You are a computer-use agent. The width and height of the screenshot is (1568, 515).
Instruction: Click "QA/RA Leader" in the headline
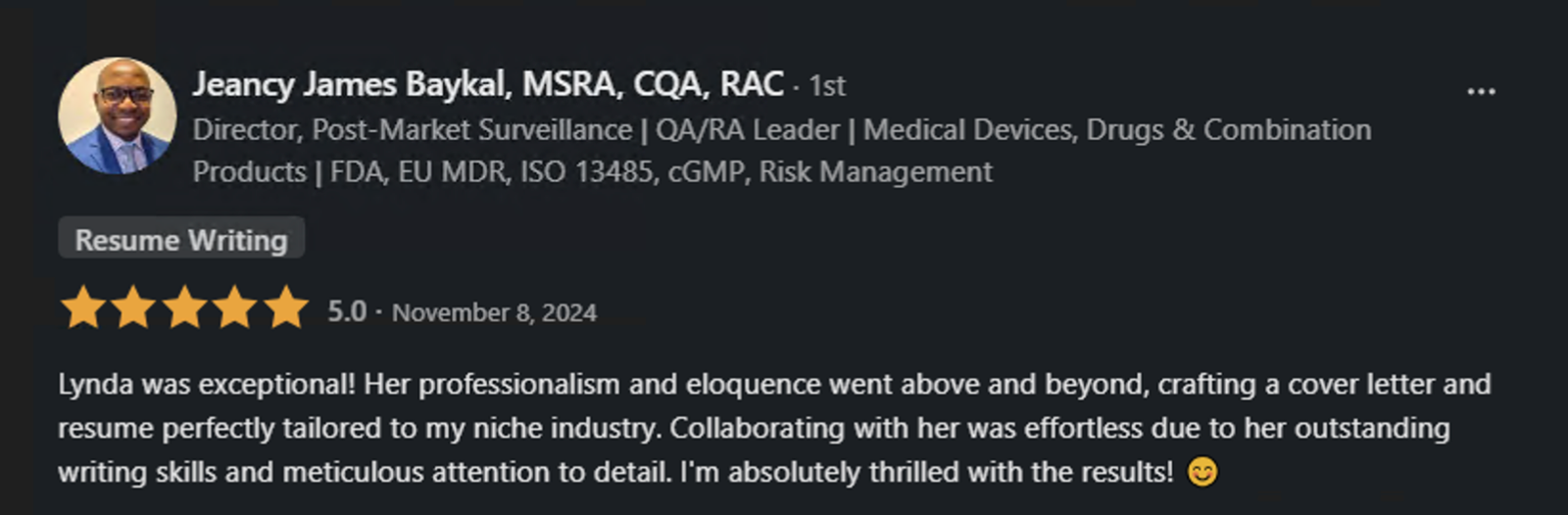748,130
